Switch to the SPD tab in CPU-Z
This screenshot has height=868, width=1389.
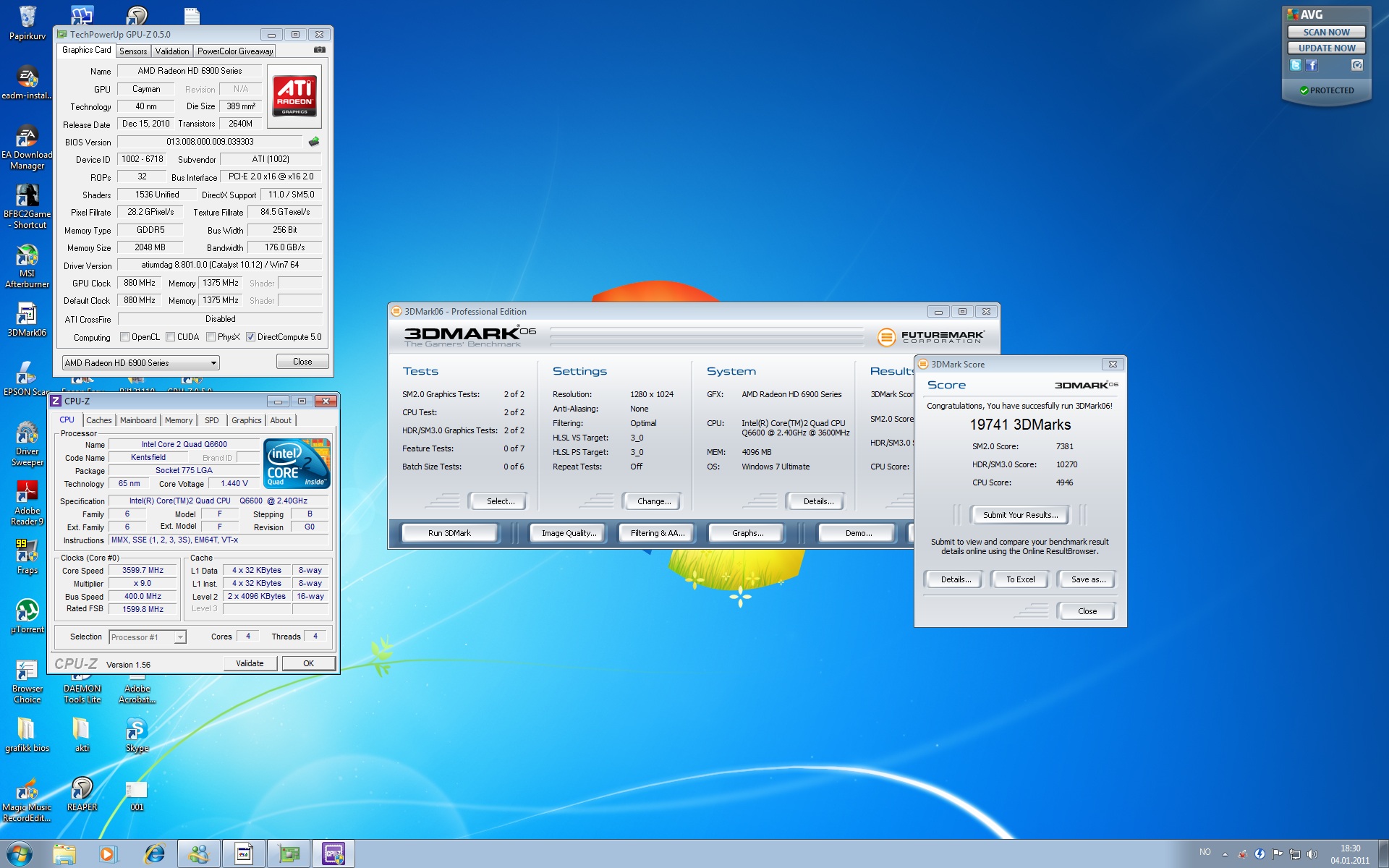pos(211,420)
